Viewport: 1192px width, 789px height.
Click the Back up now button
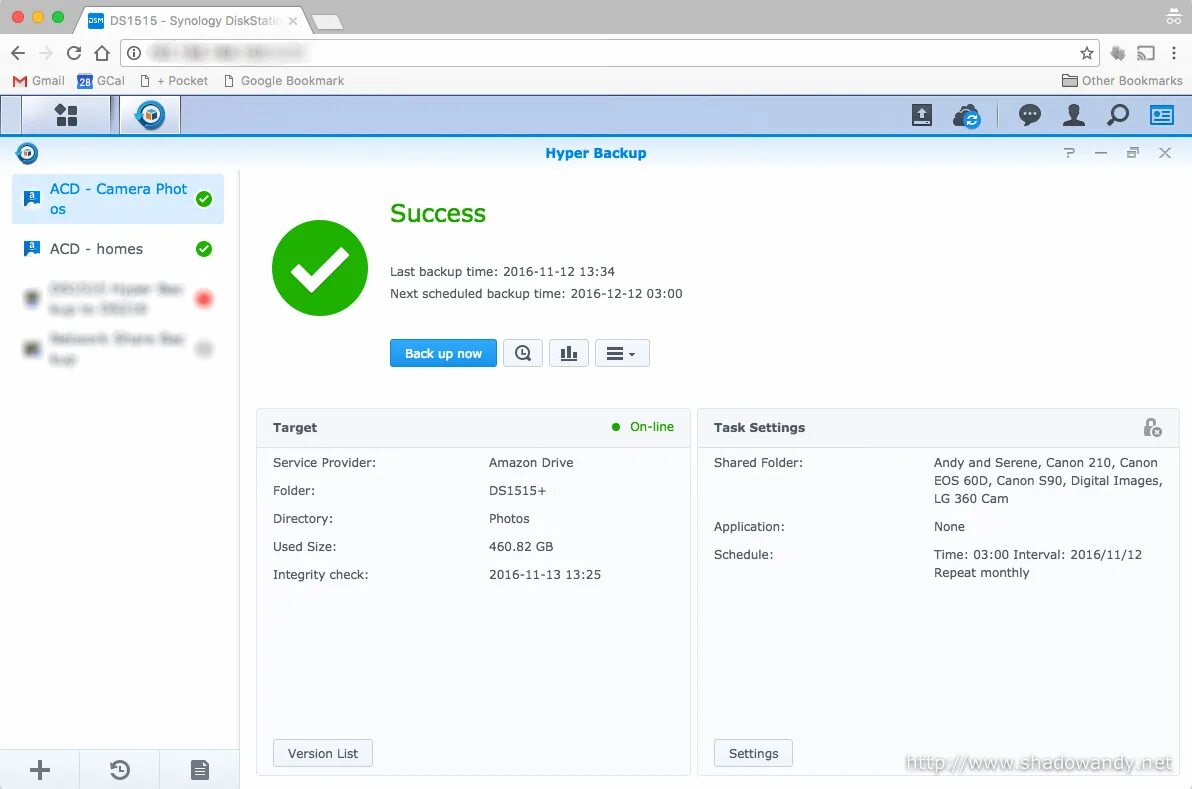tap(443, 353)
